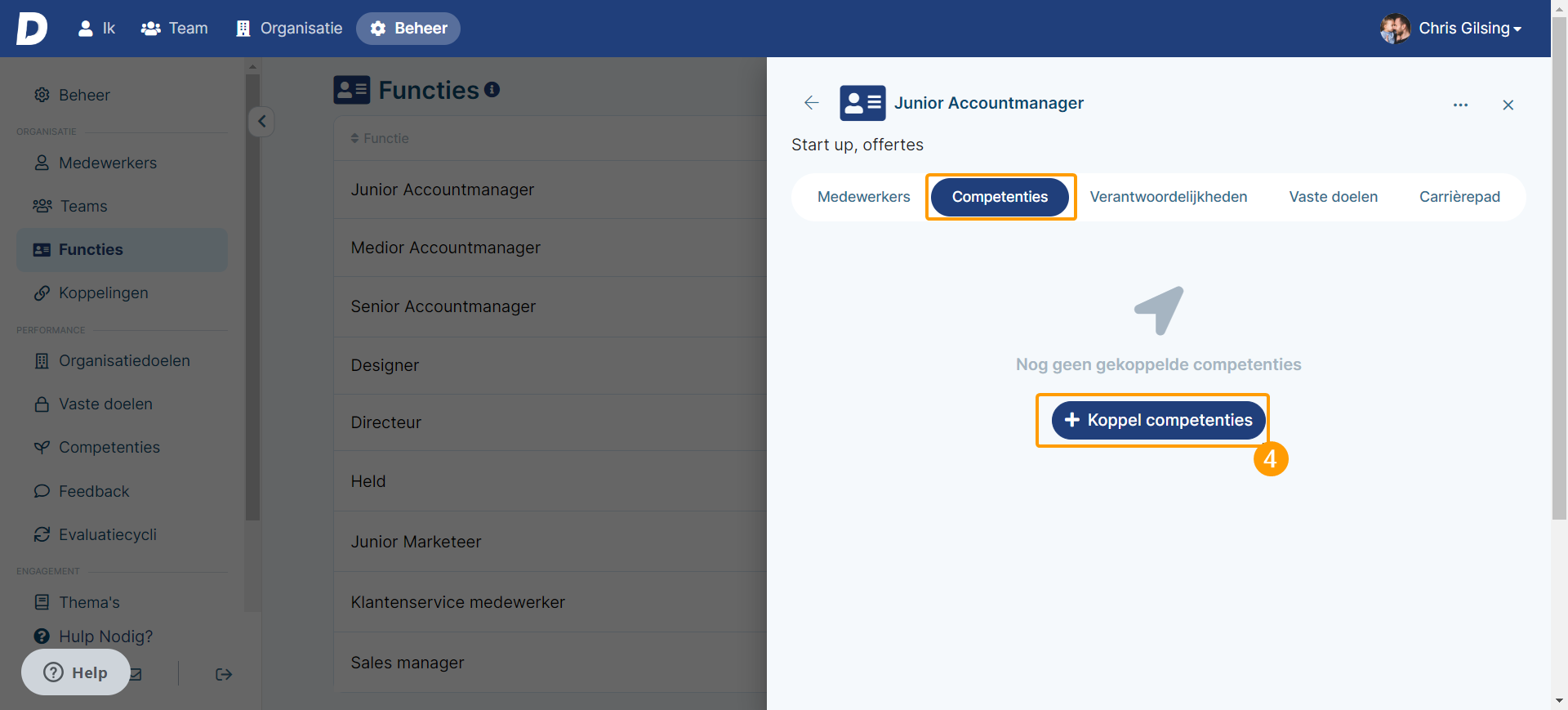Go to the Organisatie section
This screenshot has height=710, width=1568.
[x=289, y=29]
